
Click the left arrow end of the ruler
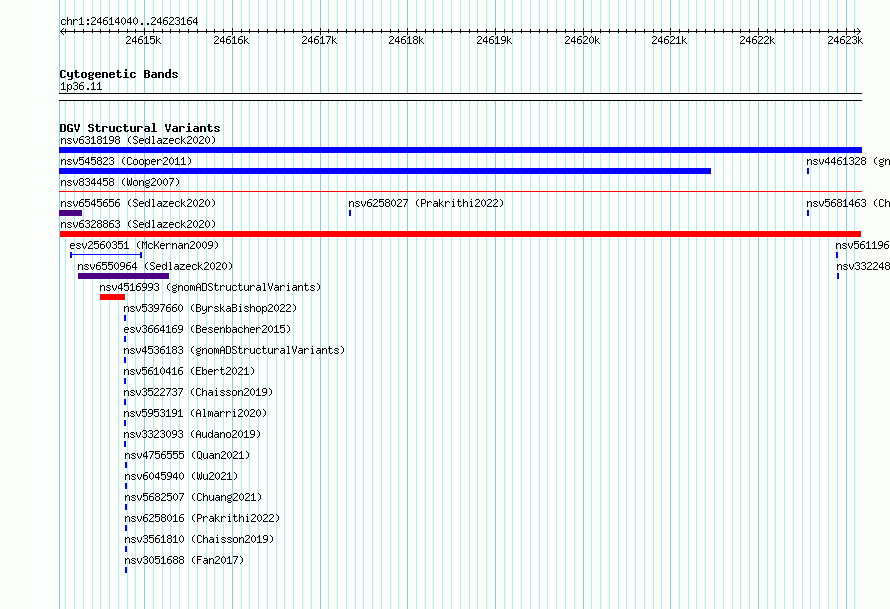[62, 32]
